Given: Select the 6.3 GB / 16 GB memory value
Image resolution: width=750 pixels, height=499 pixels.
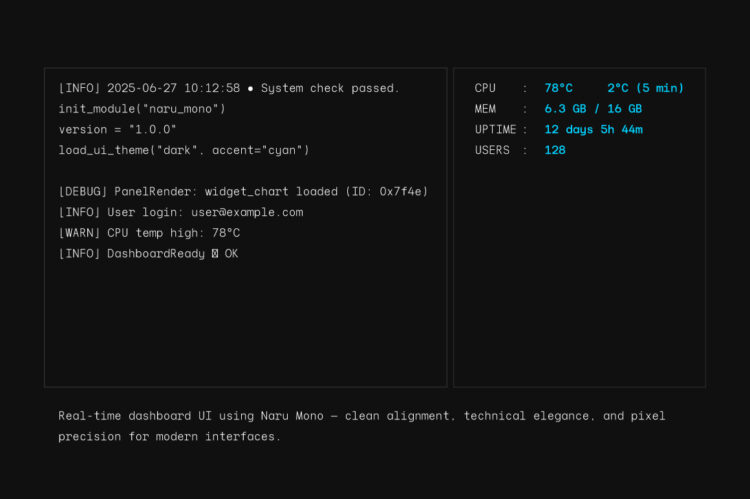Looking at the screenshot, I should point(593,108).
